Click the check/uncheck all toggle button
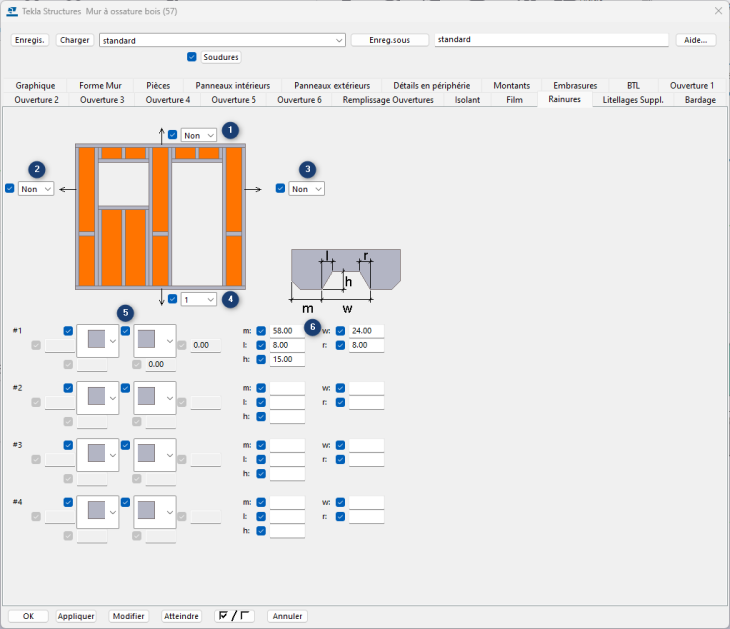Viewport: 730px width, 629px height. 235,616
